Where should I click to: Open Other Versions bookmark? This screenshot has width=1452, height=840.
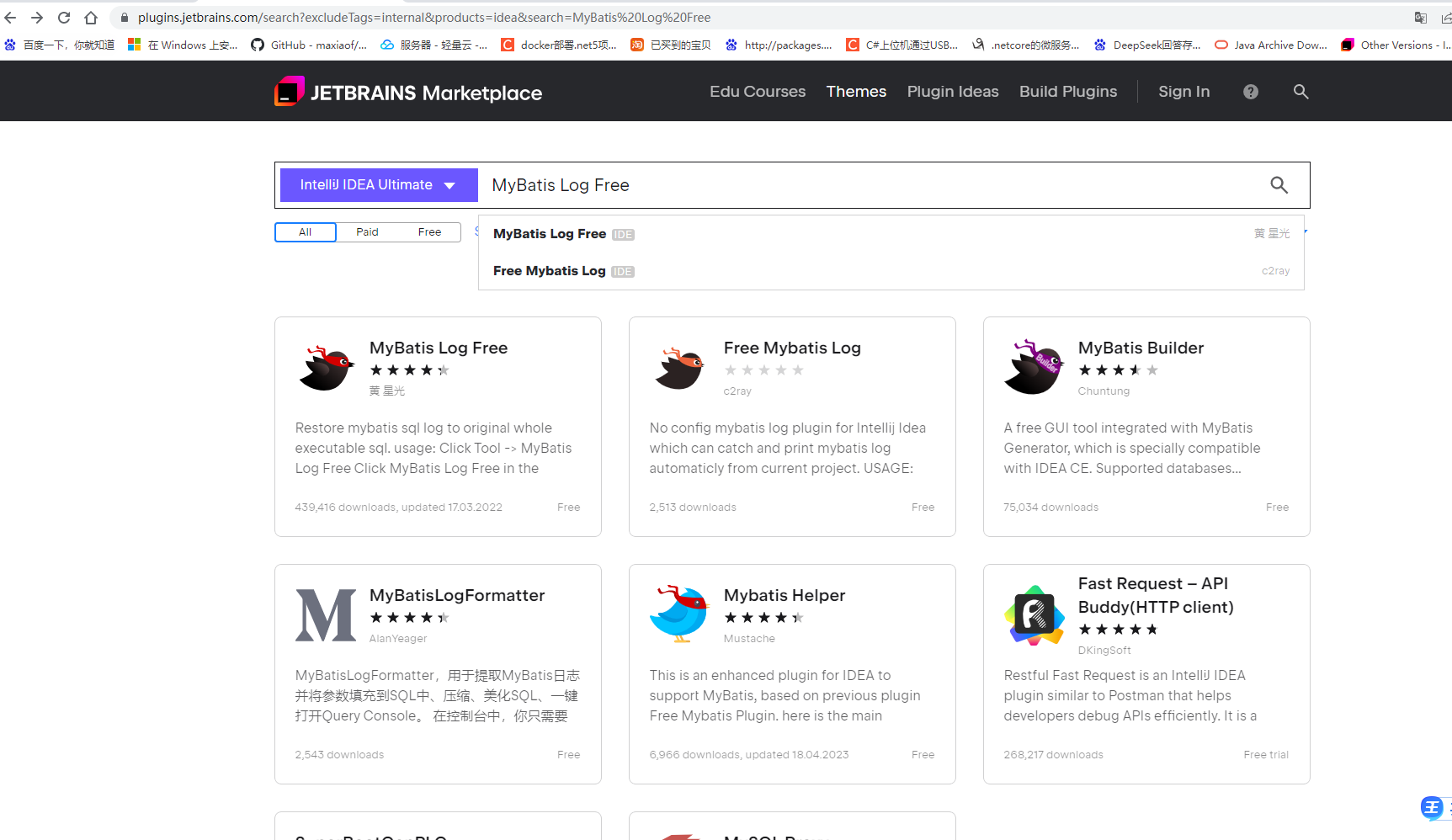[x=1396, y=45]
